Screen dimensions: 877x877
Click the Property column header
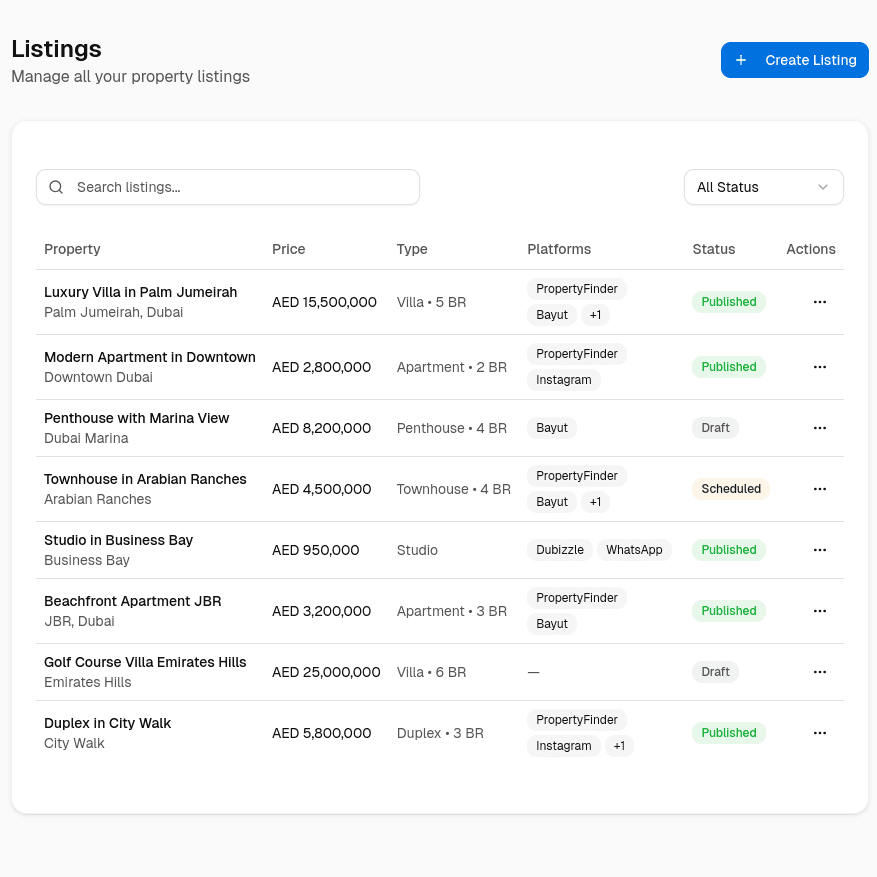[72, 249]
